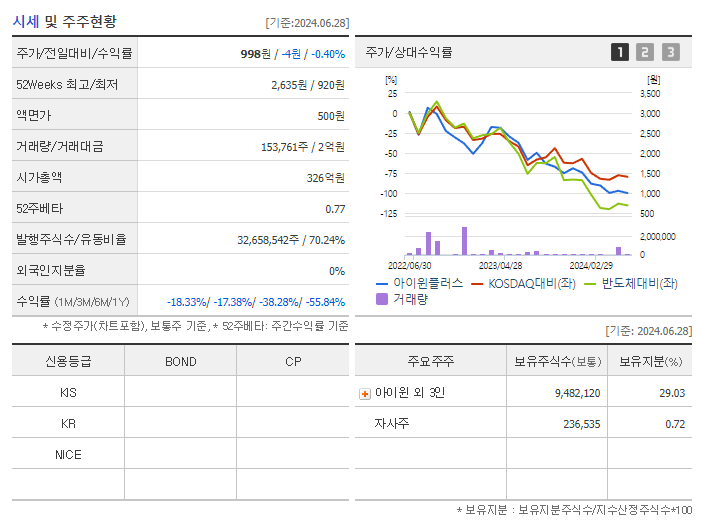Select the 500원 face value
This screenshot has height=525, width=702.
[x=331, y=116]
